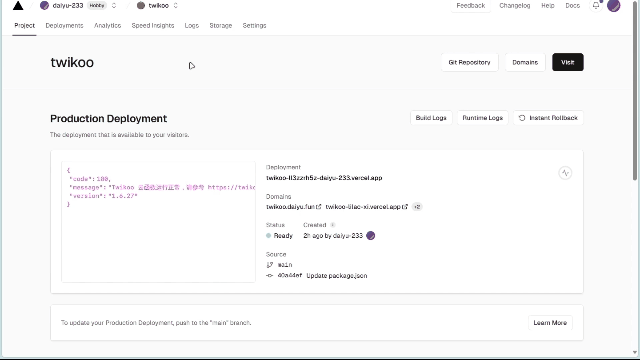This screenshot has width=640, height=360.
Task: Open the Help link
Action: coord(548,6)
